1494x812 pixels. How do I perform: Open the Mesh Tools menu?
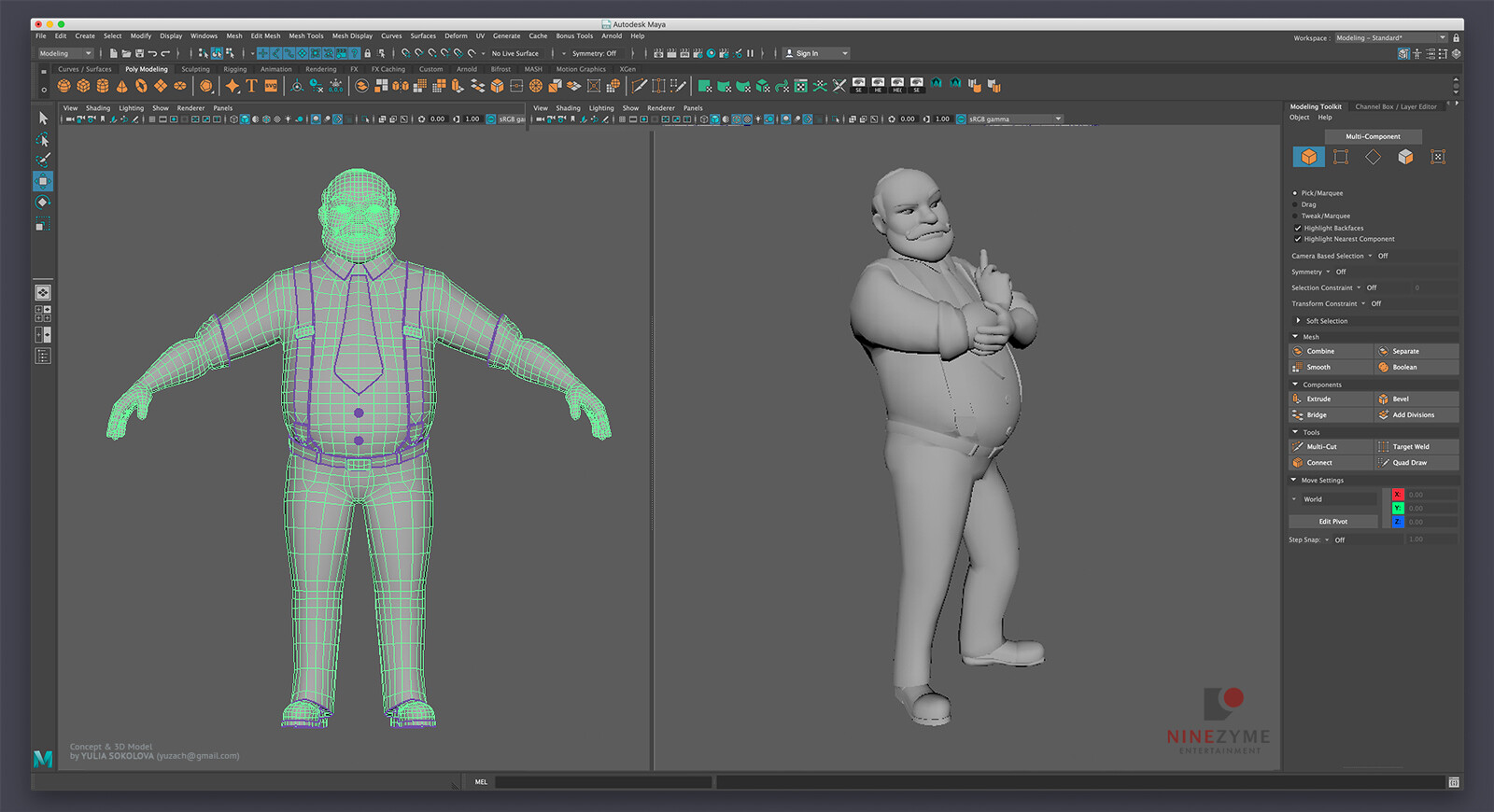(x=306, y=36)
